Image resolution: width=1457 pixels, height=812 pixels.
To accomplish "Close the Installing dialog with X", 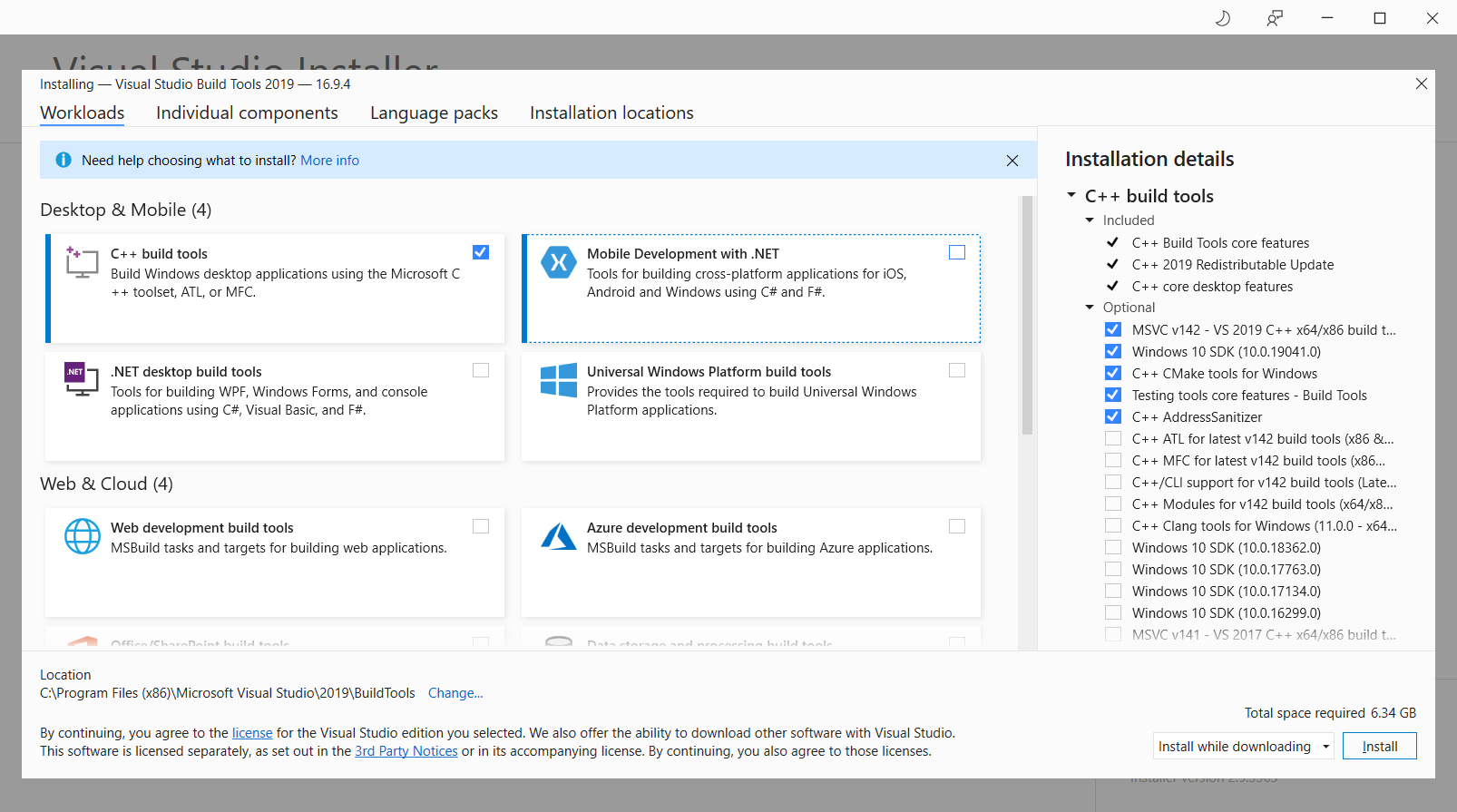I will pyautogui.click(x=1422, y=83).
